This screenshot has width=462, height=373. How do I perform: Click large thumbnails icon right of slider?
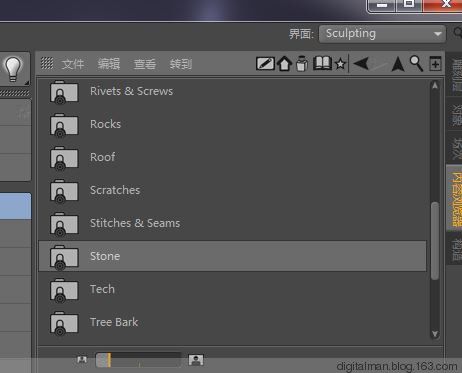point(196,360)
